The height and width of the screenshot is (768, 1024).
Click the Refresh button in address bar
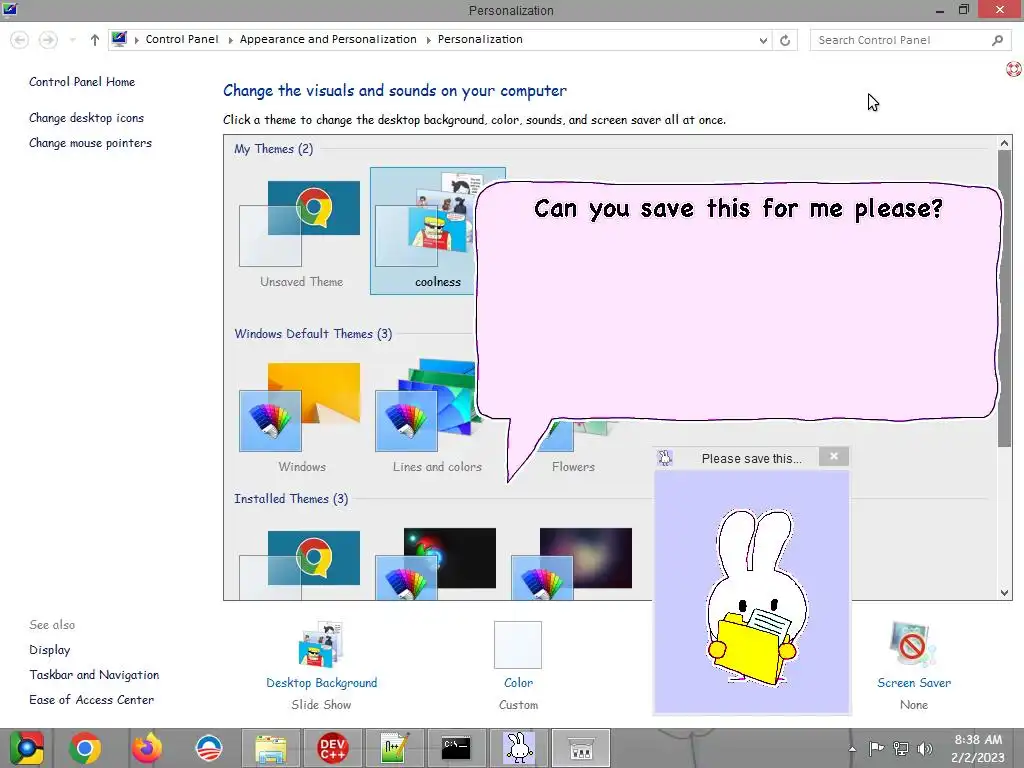click(x=785, y=40)
